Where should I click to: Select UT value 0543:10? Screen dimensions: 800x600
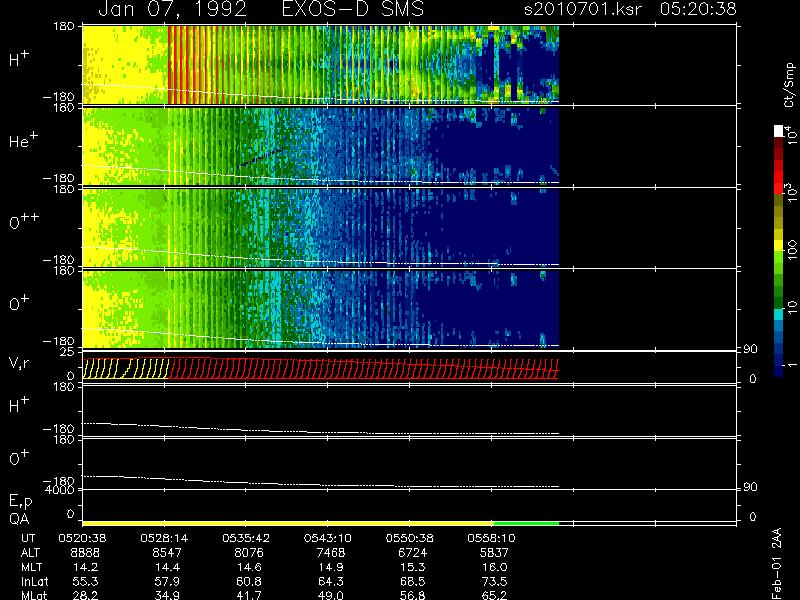click(x=328, y=538)
